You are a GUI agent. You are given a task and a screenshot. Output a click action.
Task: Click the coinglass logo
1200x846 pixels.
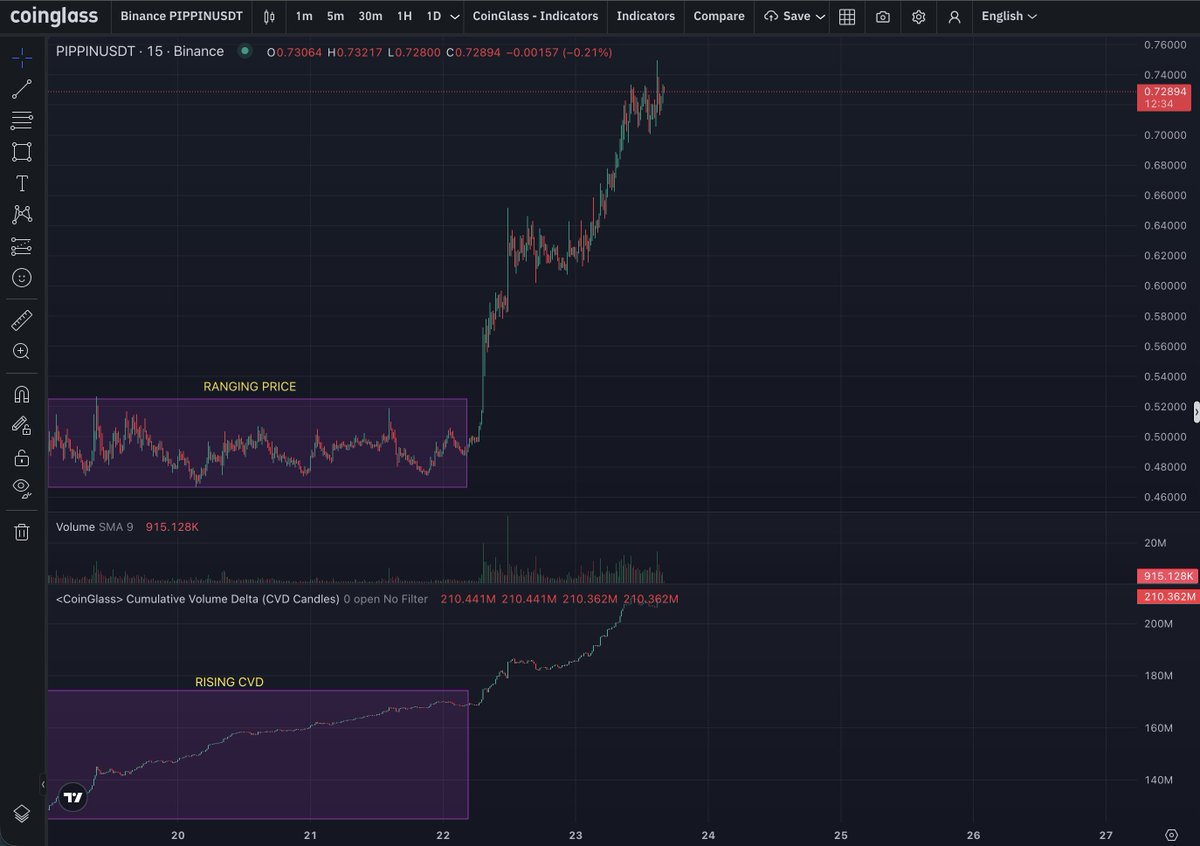click(54, 16)
